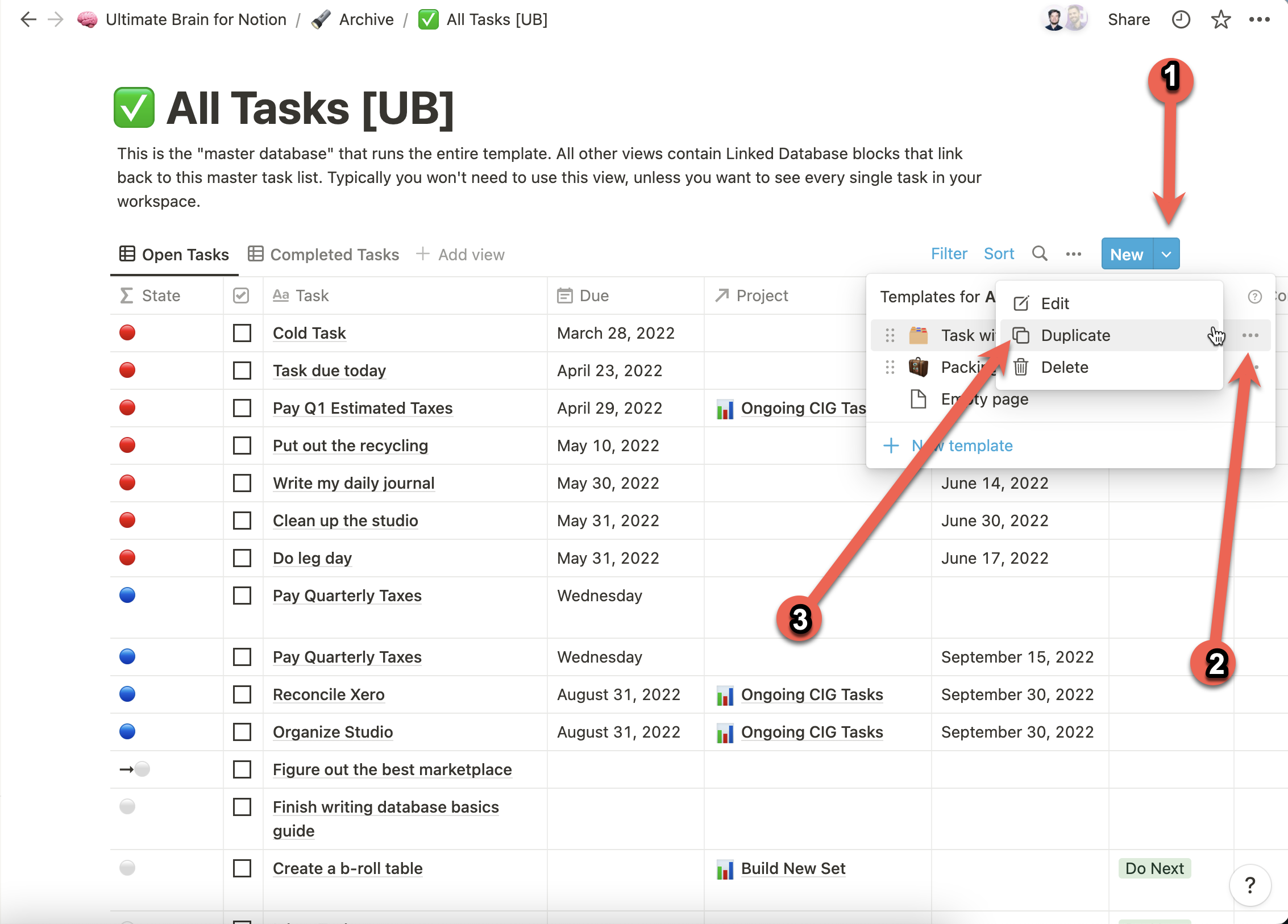This screenshot has height=924, width=1288.
Task: Open view options ellipsis next to search
Action: [x=1074, y=254]
